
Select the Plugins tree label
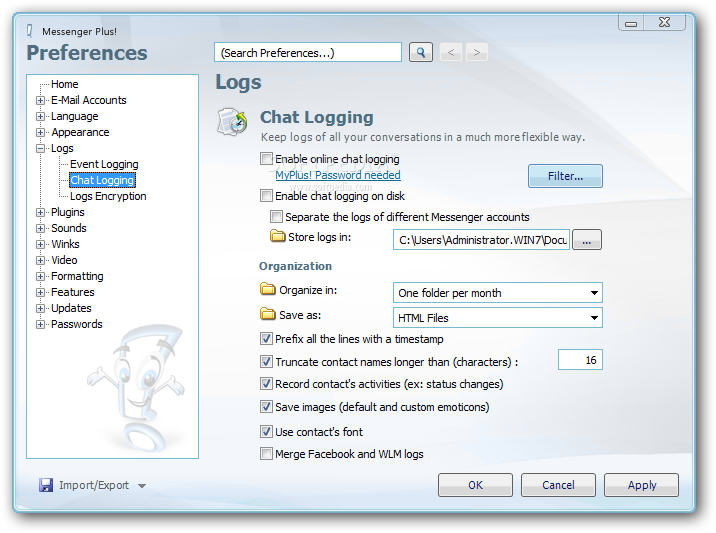(68, 212)
